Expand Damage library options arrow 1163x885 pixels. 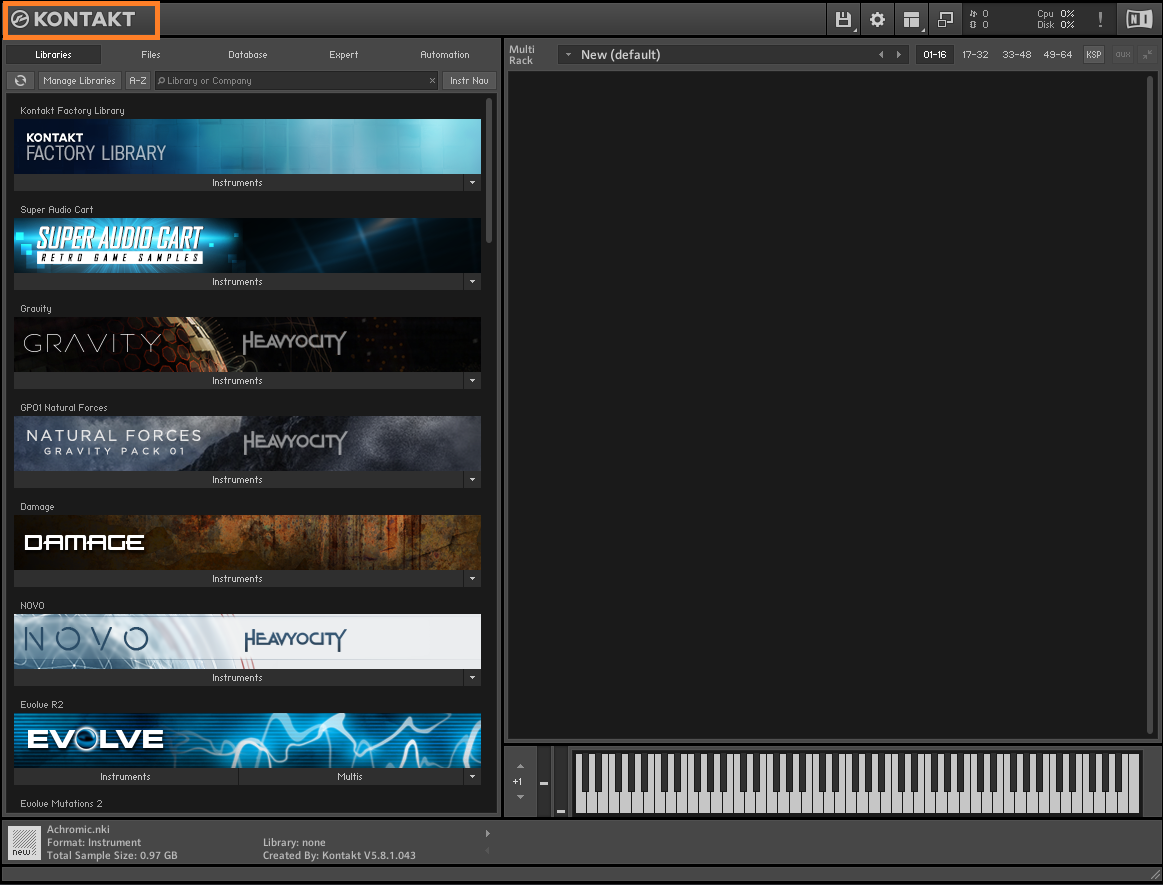pos(472,579)
